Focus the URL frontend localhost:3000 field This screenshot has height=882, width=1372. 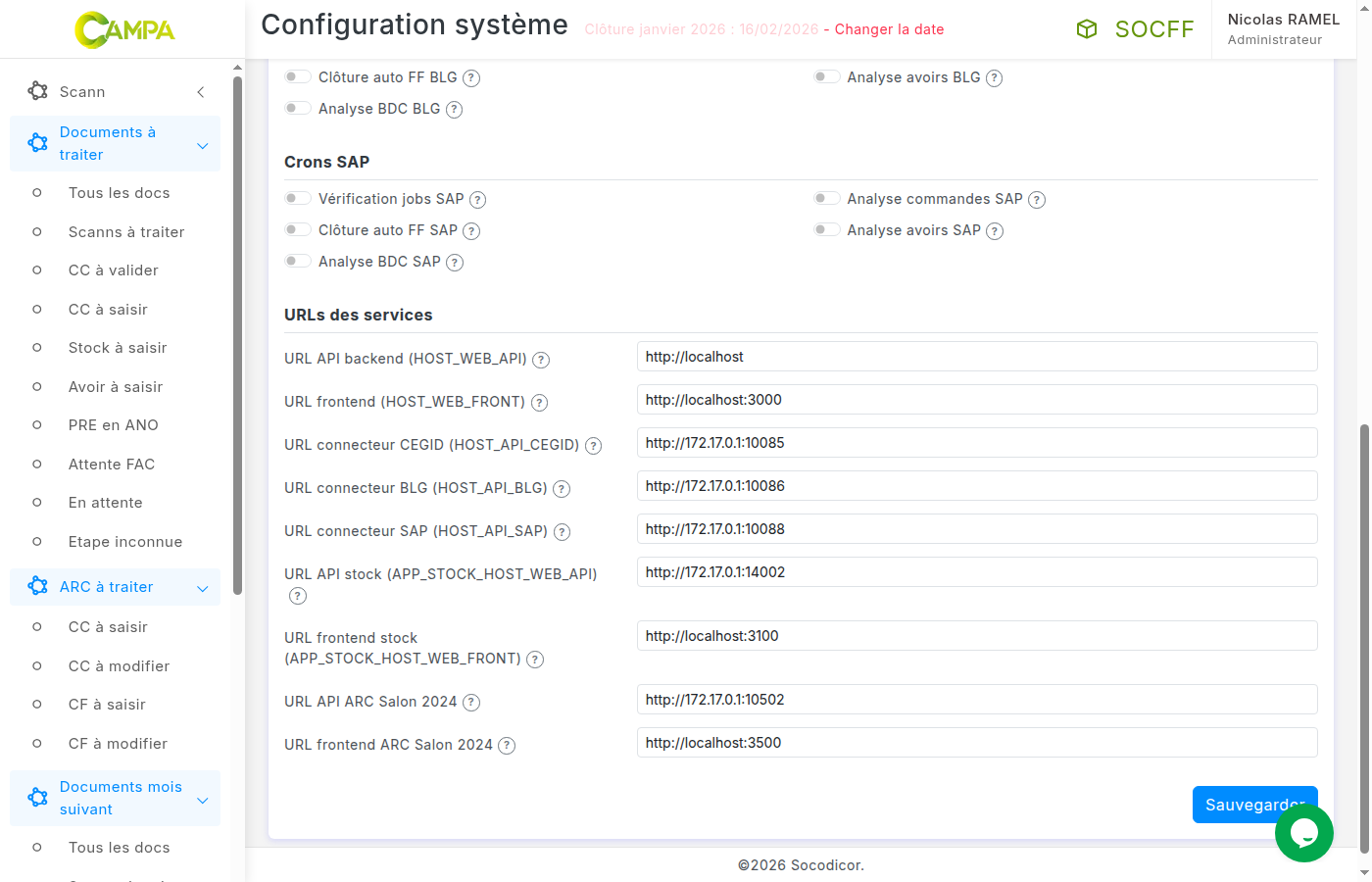[977, 400]
